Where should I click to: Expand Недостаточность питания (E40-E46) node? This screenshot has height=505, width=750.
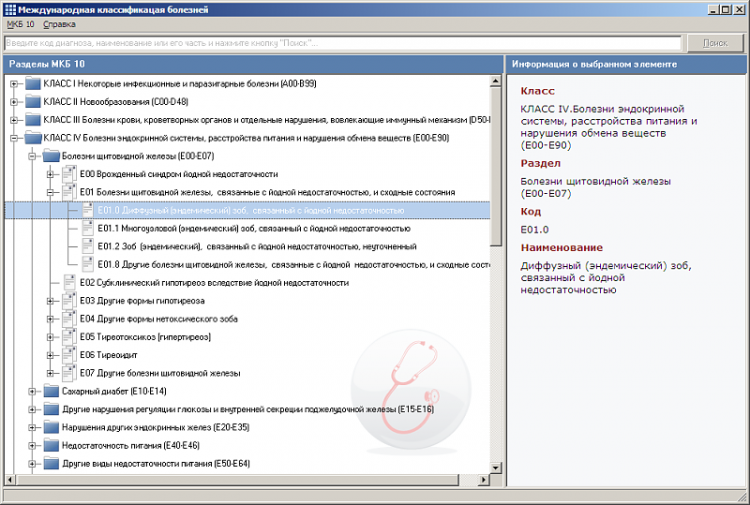tap(32, 446)
